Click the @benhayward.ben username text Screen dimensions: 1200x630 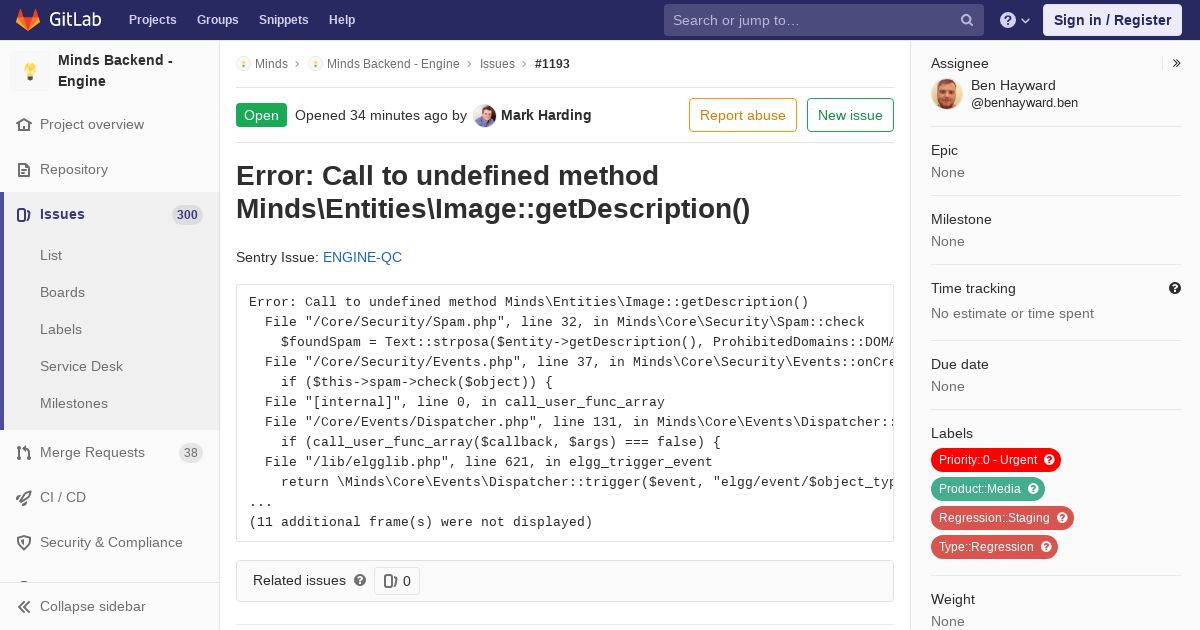coord(1024,103)
